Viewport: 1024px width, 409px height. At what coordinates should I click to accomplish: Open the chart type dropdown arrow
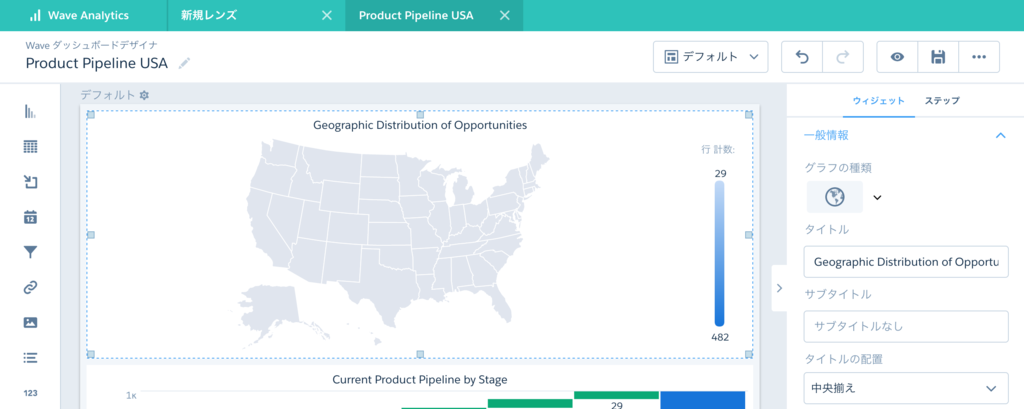(x=877, y=197)
